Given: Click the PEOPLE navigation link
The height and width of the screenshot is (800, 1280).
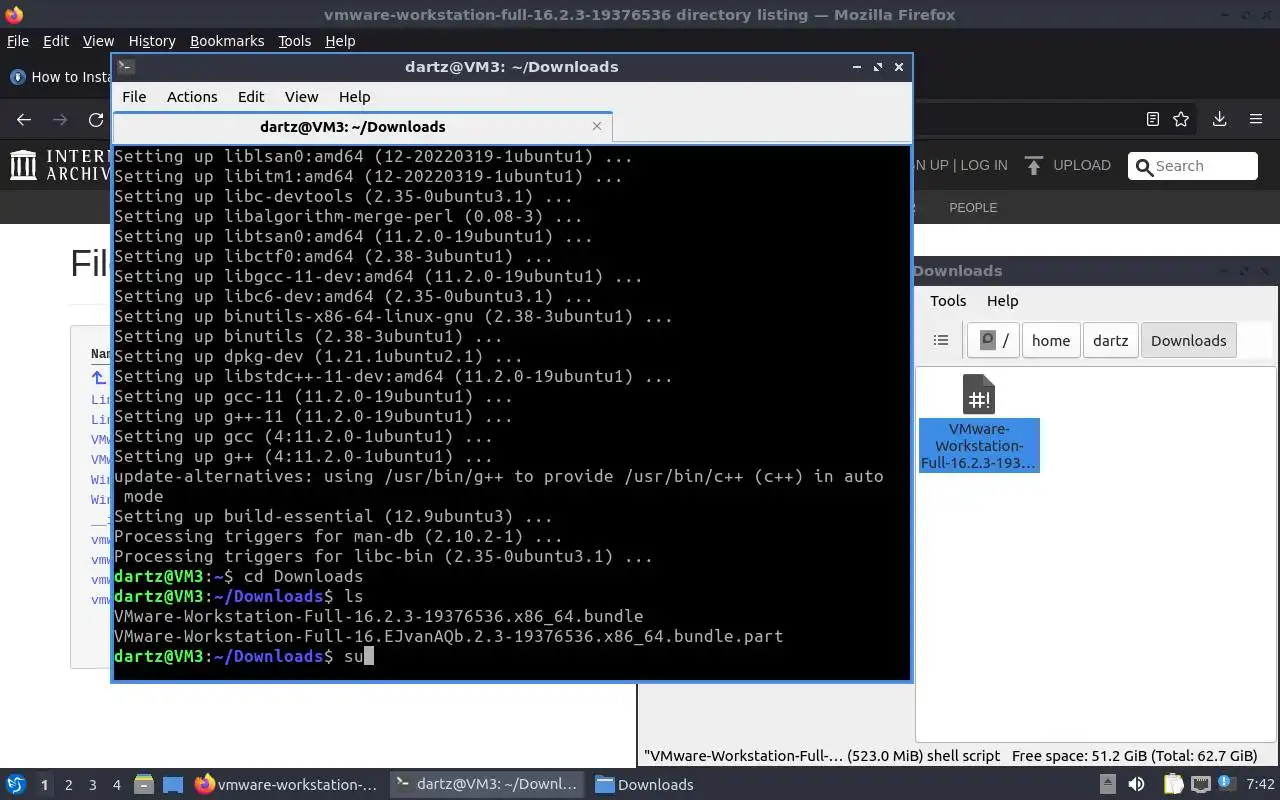Looking at the screenshot, I should coord(972,208).
